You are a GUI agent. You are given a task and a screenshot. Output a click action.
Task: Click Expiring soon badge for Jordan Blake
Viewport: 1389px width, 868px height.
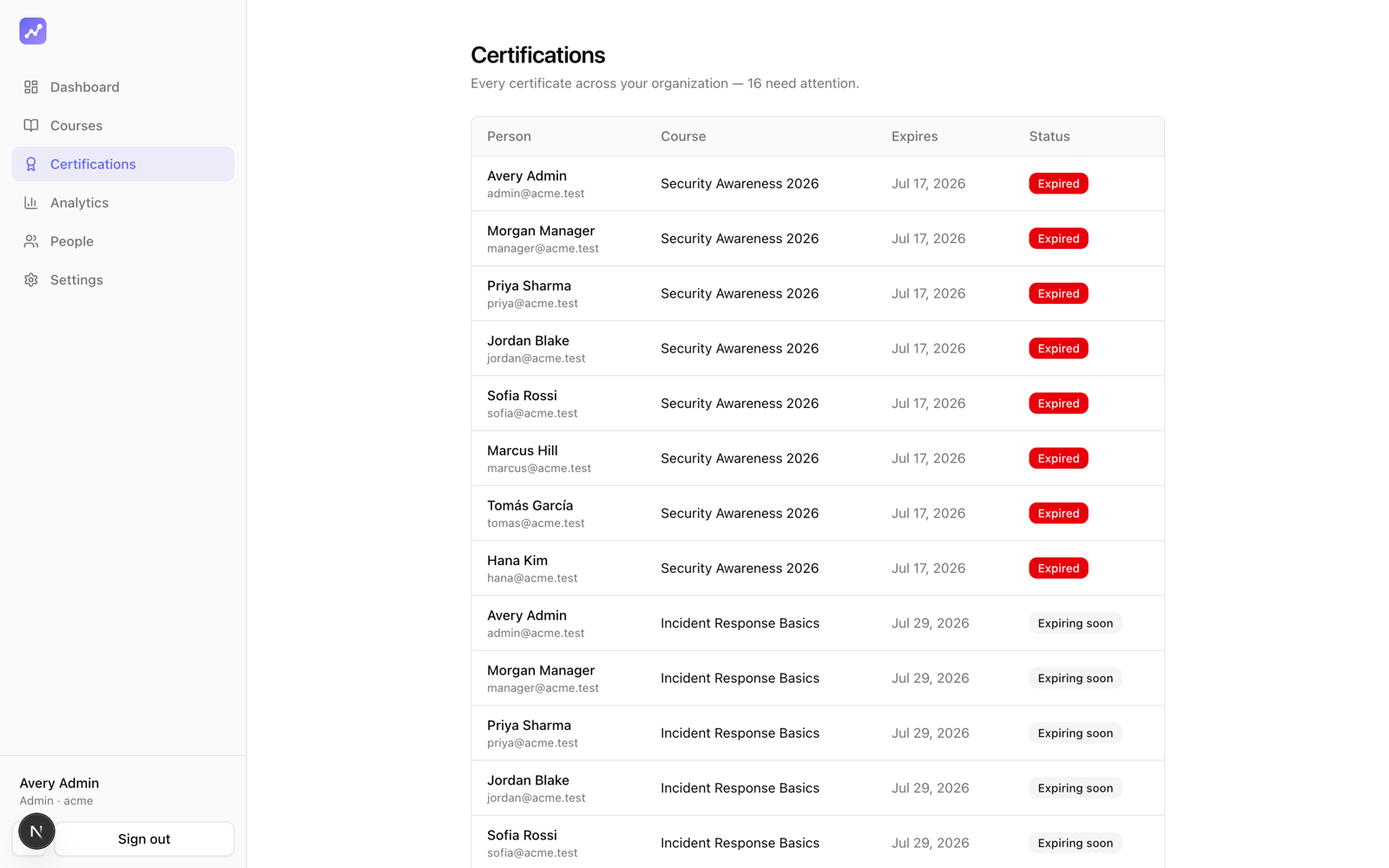(x=1075, y=788)
